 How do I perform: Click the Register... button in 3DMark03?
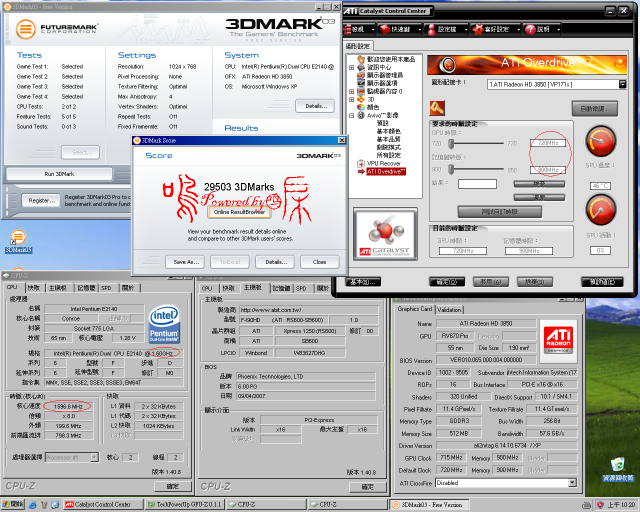click(x=42, y=200)
